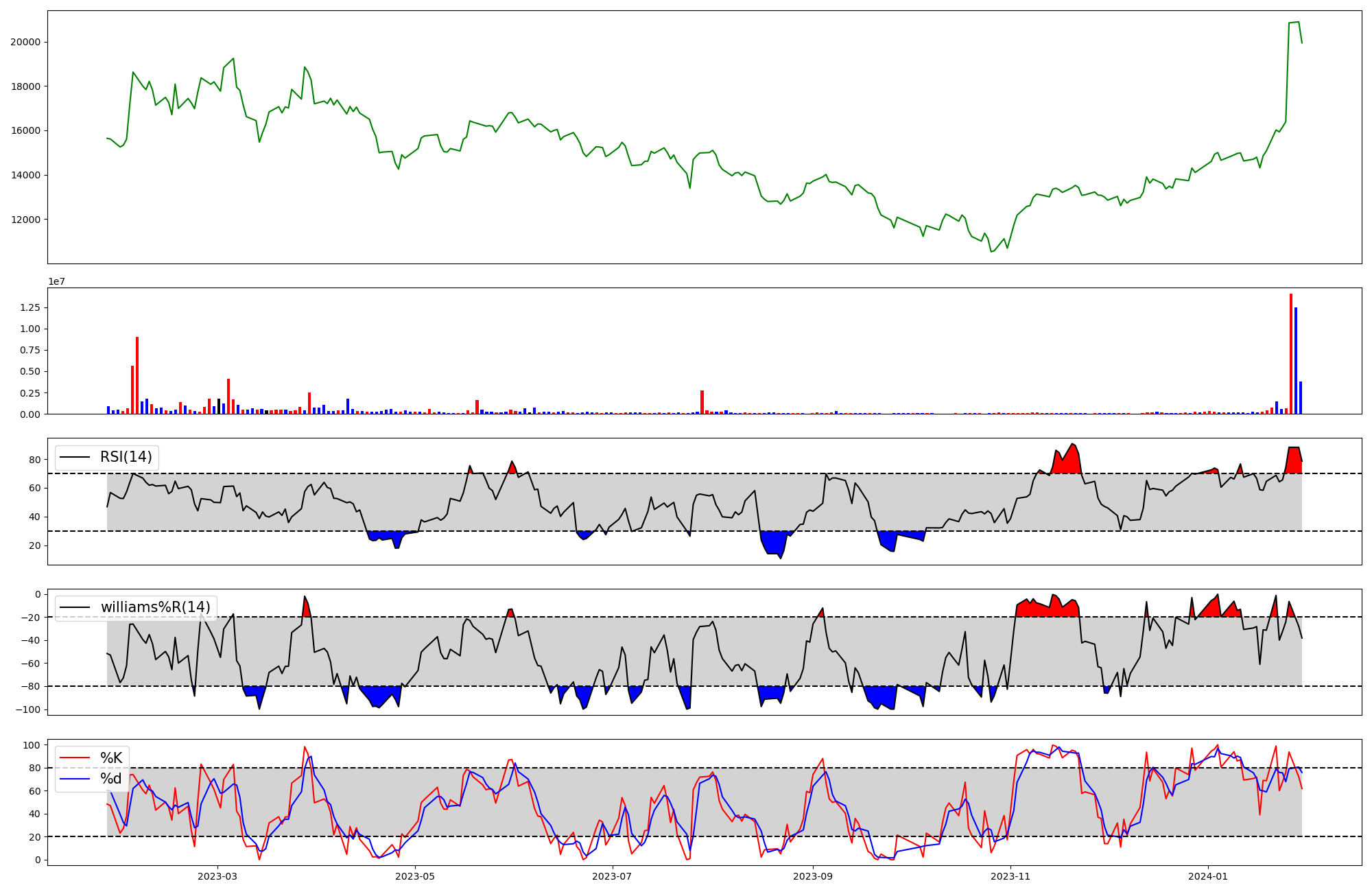Click the blue %d legend line sample
Viewport: 1372px width, 892px height.
[75, 778]
